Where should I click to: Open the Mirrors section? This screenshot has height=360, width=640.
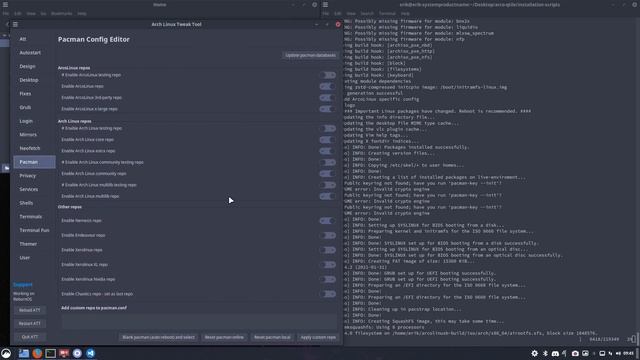34,135
